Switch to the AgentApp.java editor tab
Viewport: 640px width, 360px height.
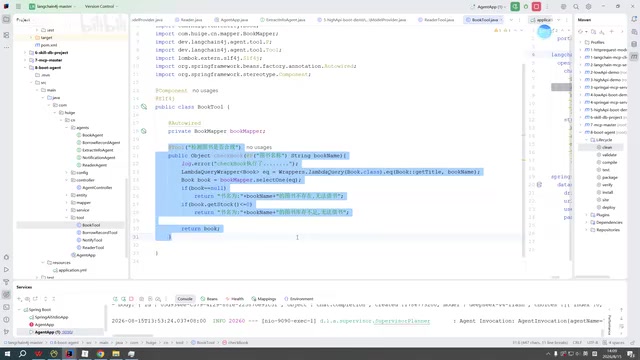point(231,20)
